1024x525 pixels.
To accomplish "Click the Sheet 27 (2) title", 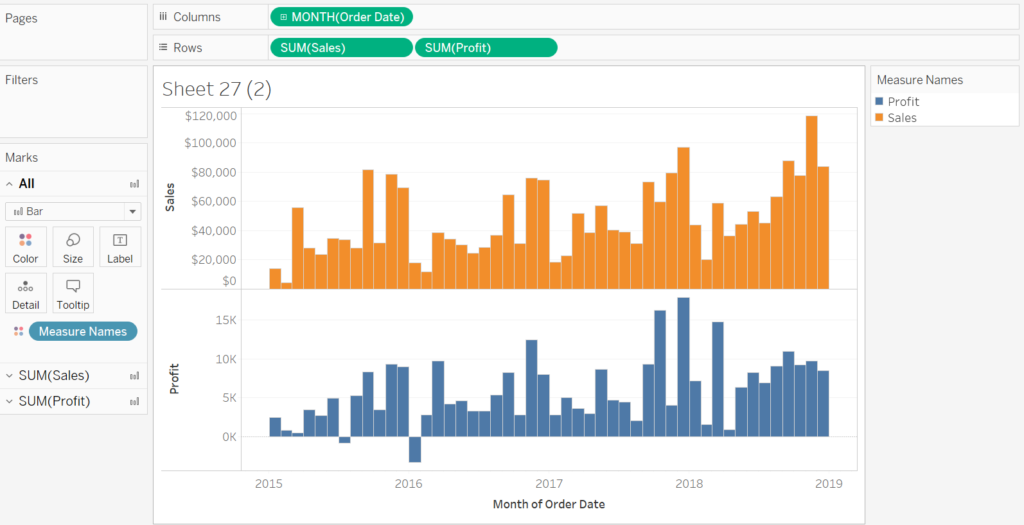I will tap(217, 90).
